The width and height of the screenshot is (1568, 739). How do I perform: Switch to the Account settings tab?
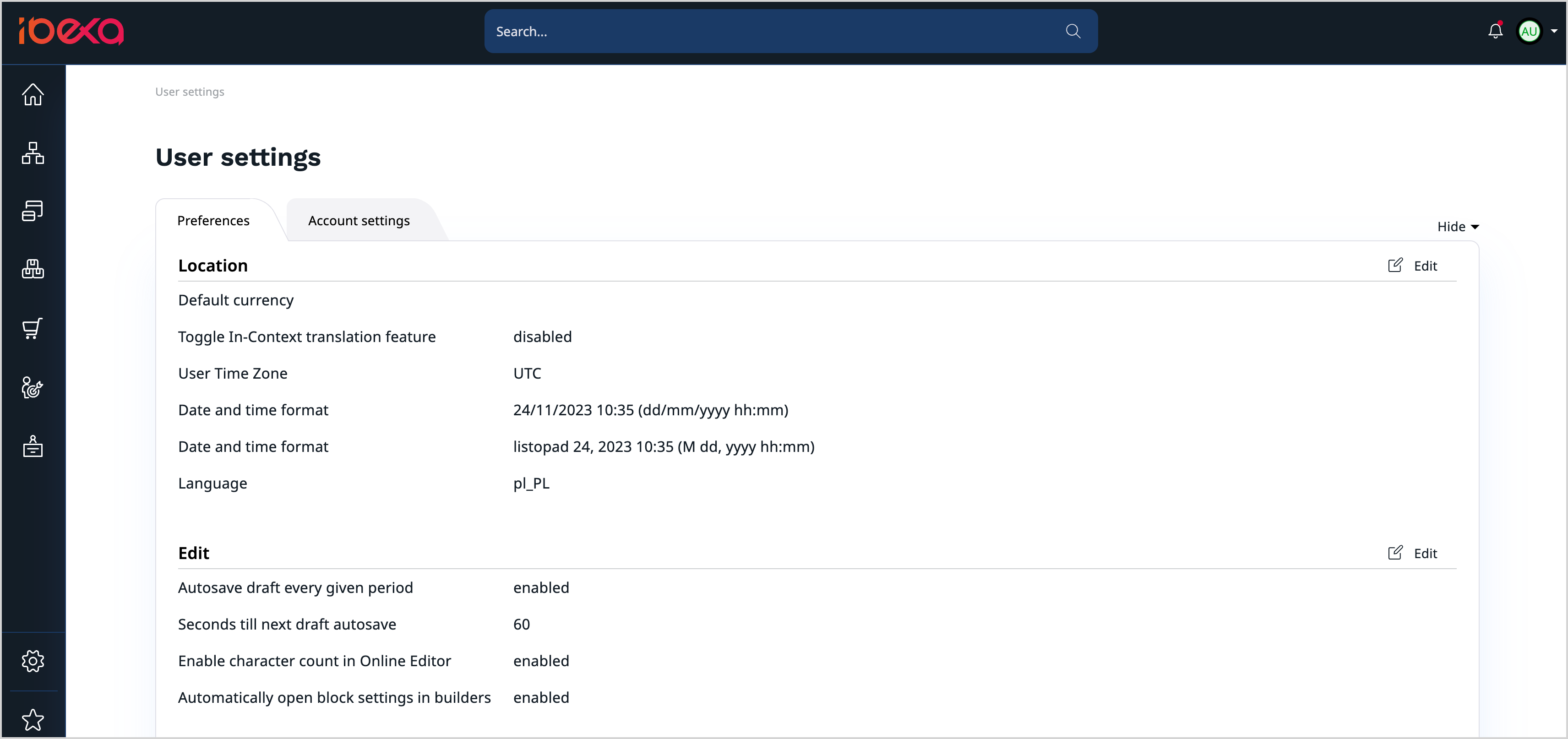[359, 220]
